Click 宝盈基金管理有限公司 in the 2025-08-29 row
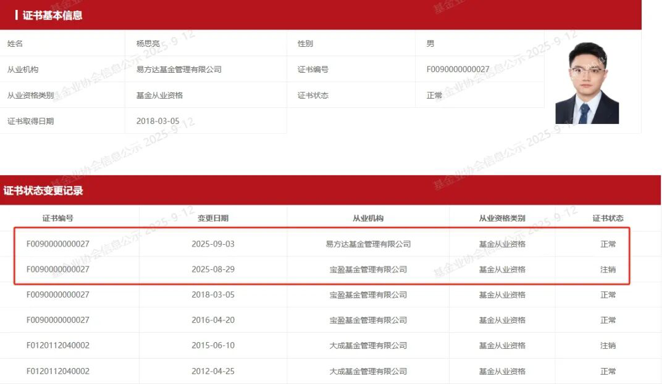This screenshot has width=667, height=384. tap(368, 269)
